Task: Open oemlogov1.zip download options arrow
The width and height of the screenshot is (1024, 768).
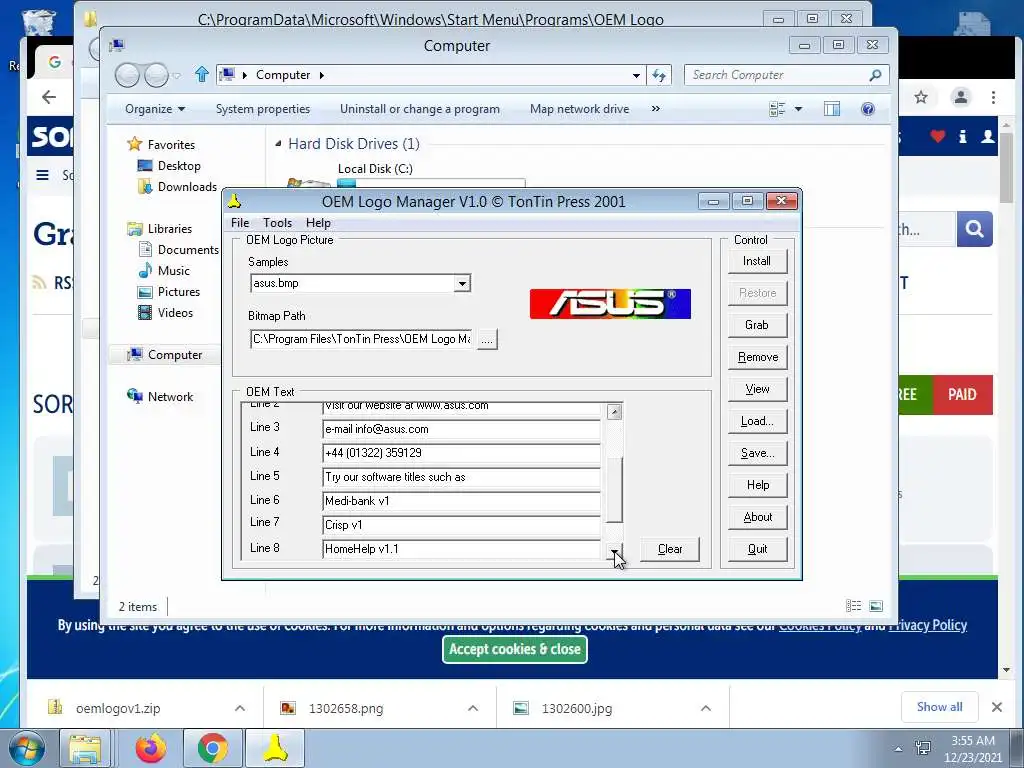Action: point(240,708)
